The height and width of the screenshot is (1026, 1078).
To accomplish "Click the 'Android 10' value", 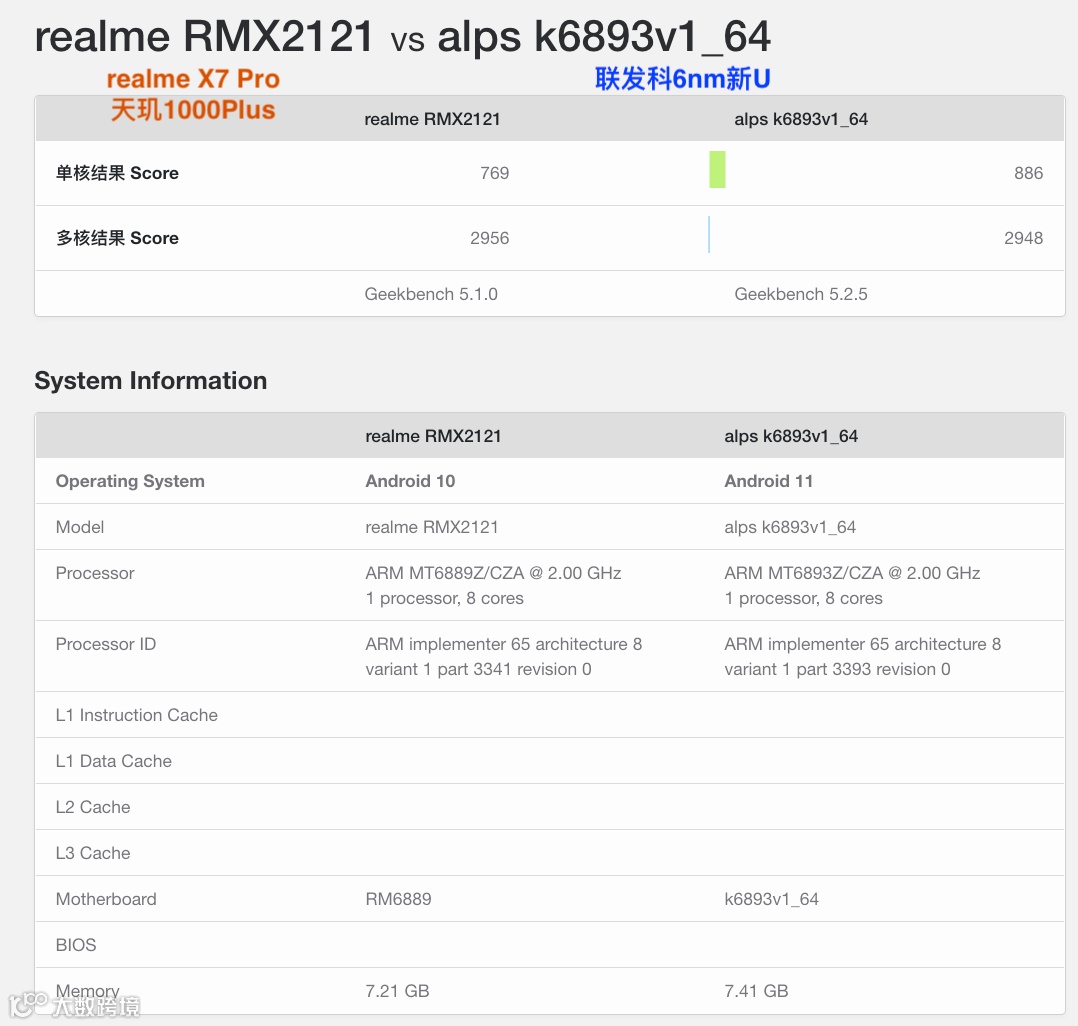I will click(x=410, y=481).
